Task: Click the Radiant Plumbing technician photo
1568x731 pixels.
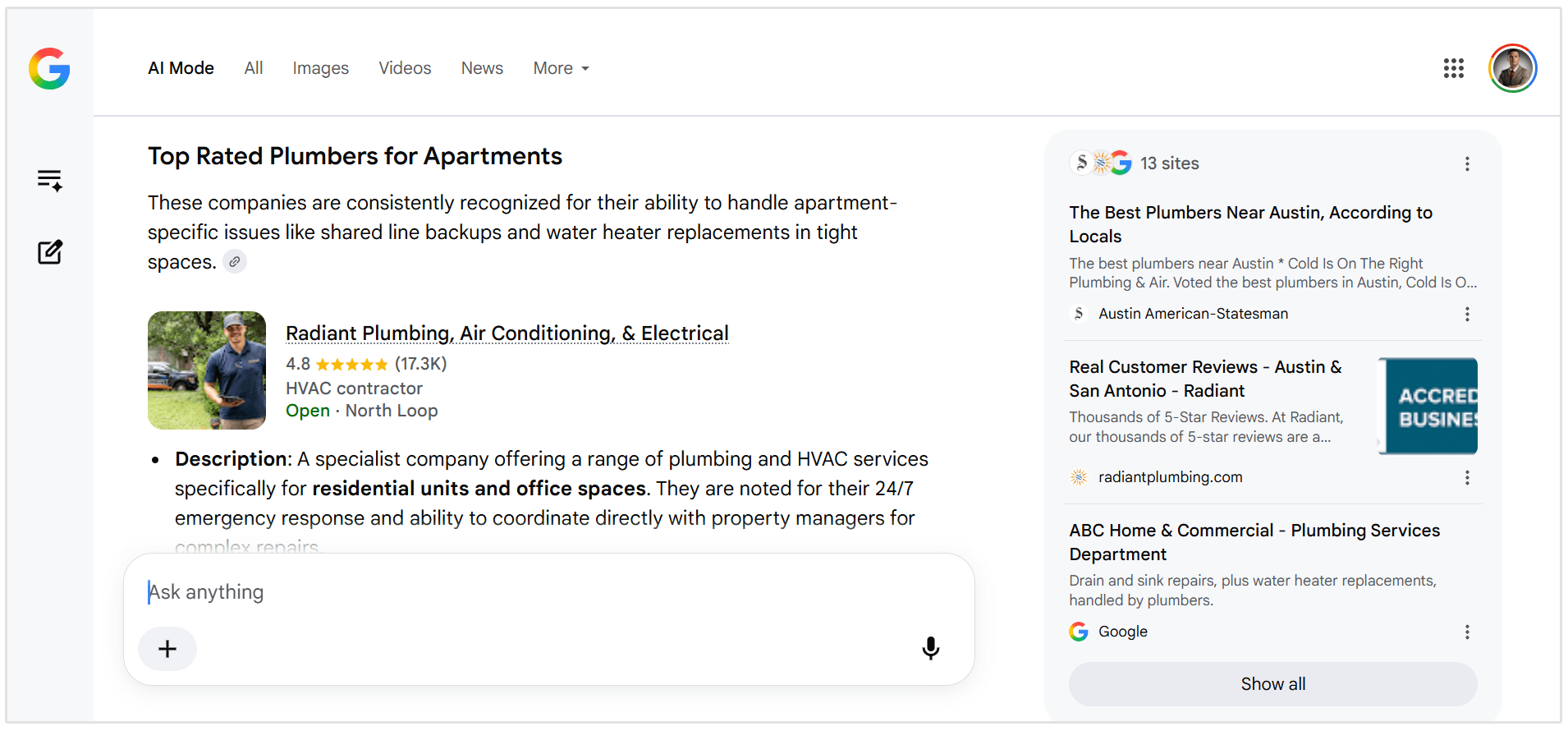Action: [207, 370]
